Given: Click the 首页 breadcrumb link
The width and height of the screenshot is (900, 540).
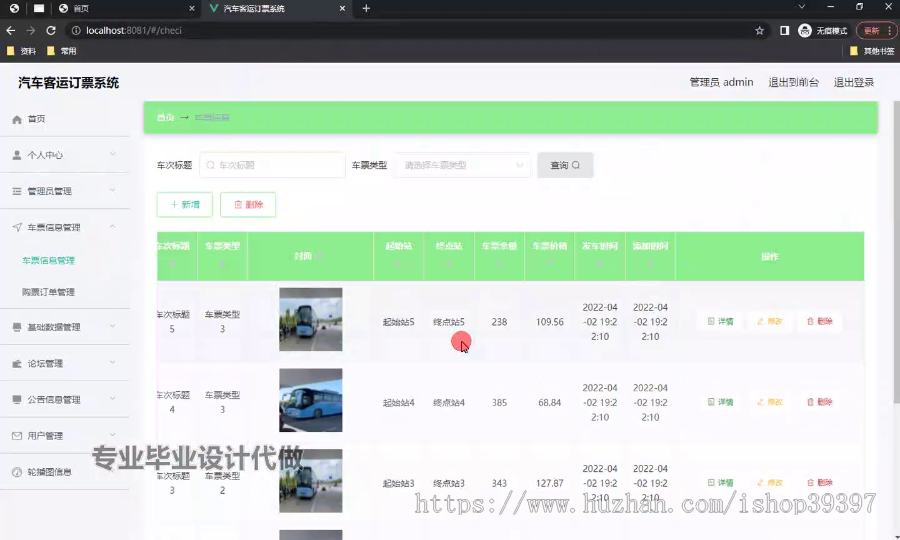Looking at the screenshot, I should click(165, 118).
